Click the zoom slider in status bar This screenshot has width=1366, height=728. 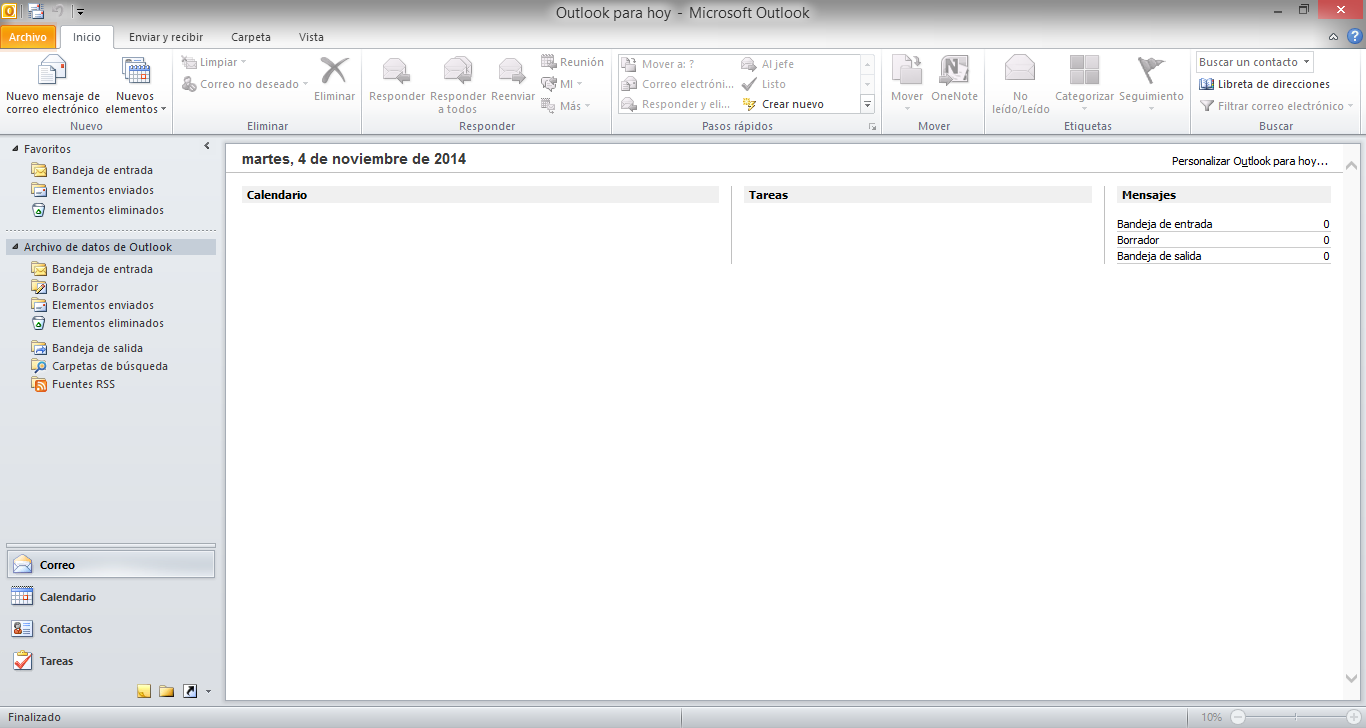point(1297,717)
